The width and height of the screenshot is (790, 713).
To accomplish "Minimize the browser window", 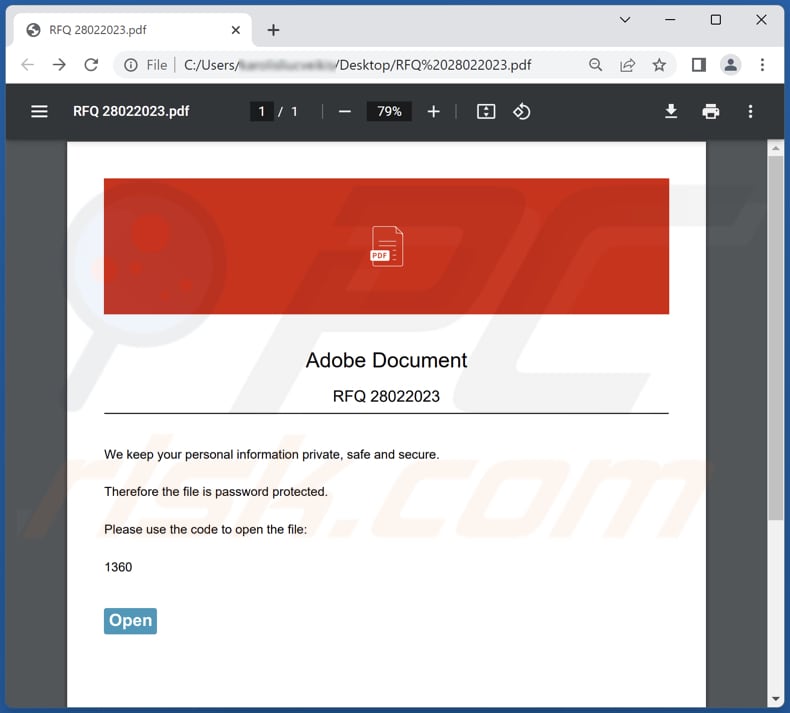I will pyautogui.click(x=670, y=20).
